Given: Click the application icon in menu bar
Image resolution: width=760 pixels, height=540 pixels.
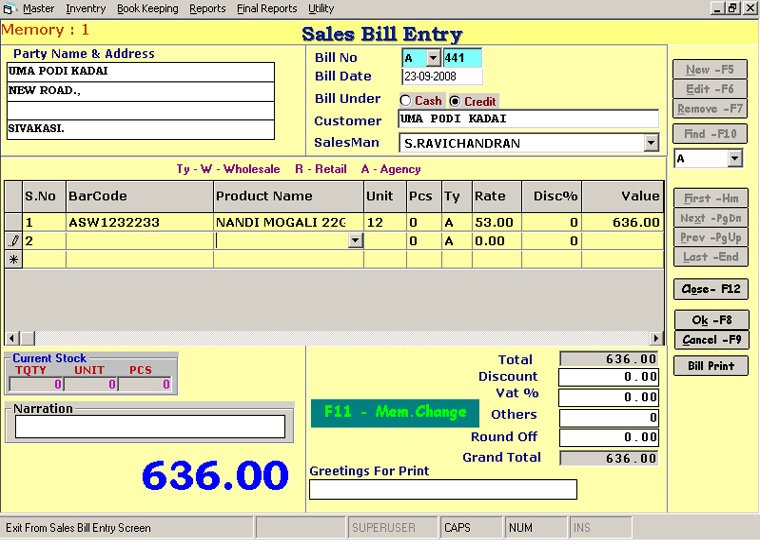Looking at the screenshot, I should (x=10, y=8).
